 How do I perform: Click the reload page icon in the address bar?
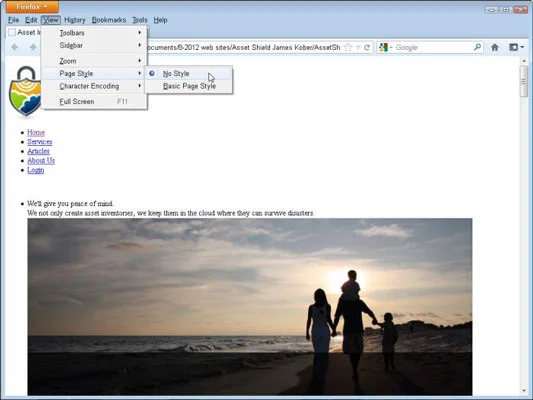click(367, 48)
